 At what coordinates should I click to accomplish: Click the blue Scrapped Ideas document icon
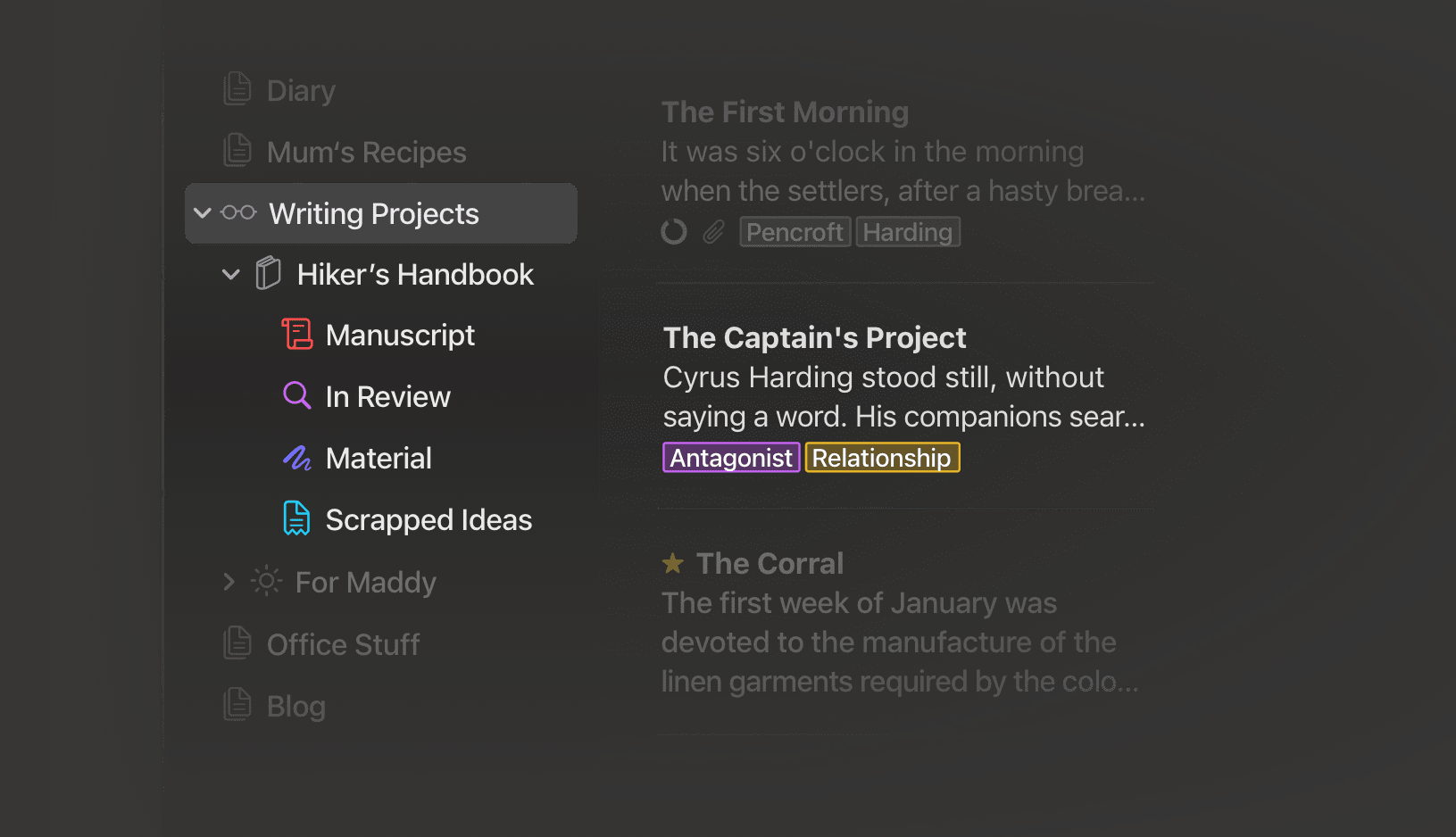click(296, 518)
